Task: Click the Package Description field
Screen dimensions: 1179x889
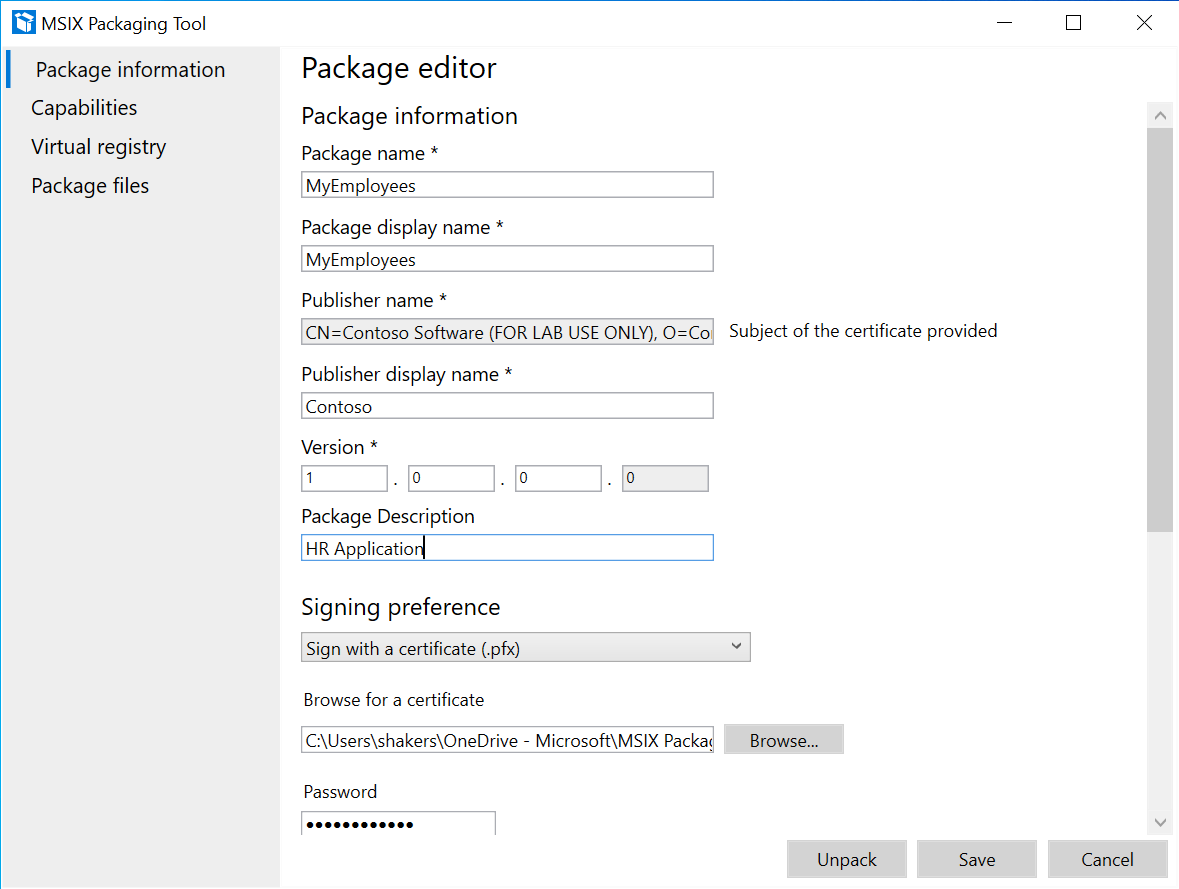Action: (x=506, y=547)
